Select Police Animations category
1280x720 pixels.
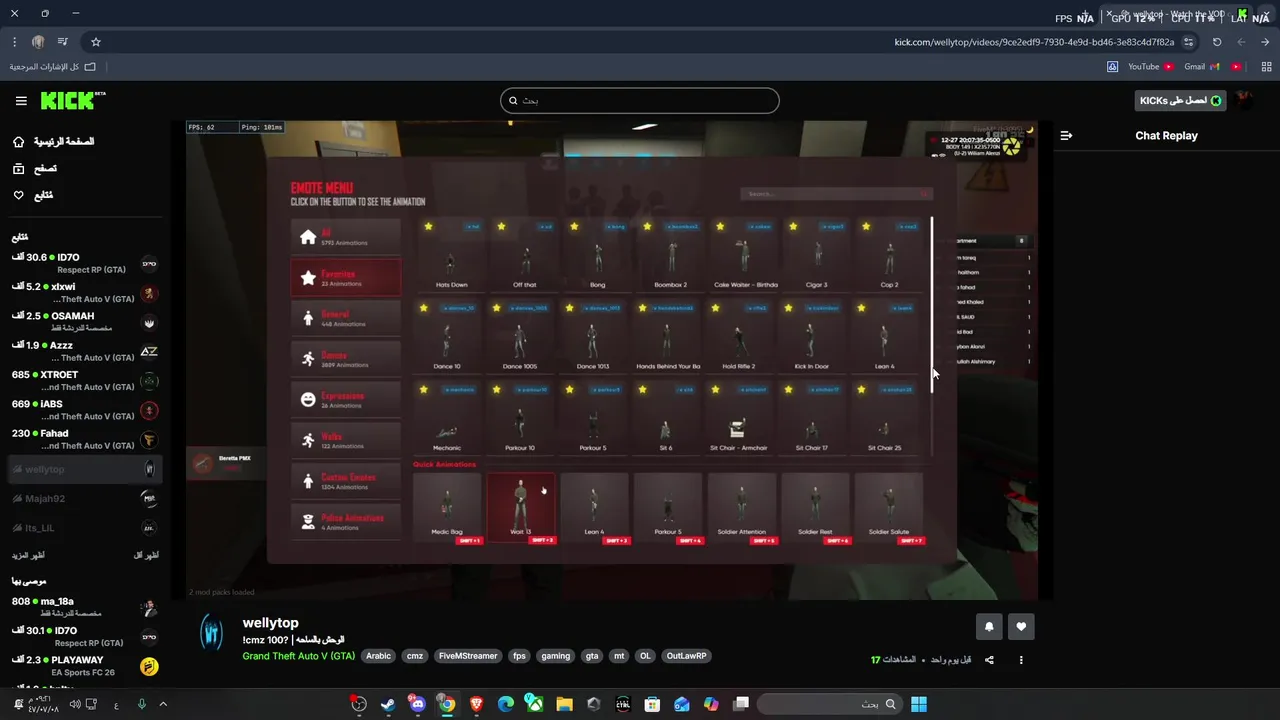pyautogui.click(x=346, y=522)
